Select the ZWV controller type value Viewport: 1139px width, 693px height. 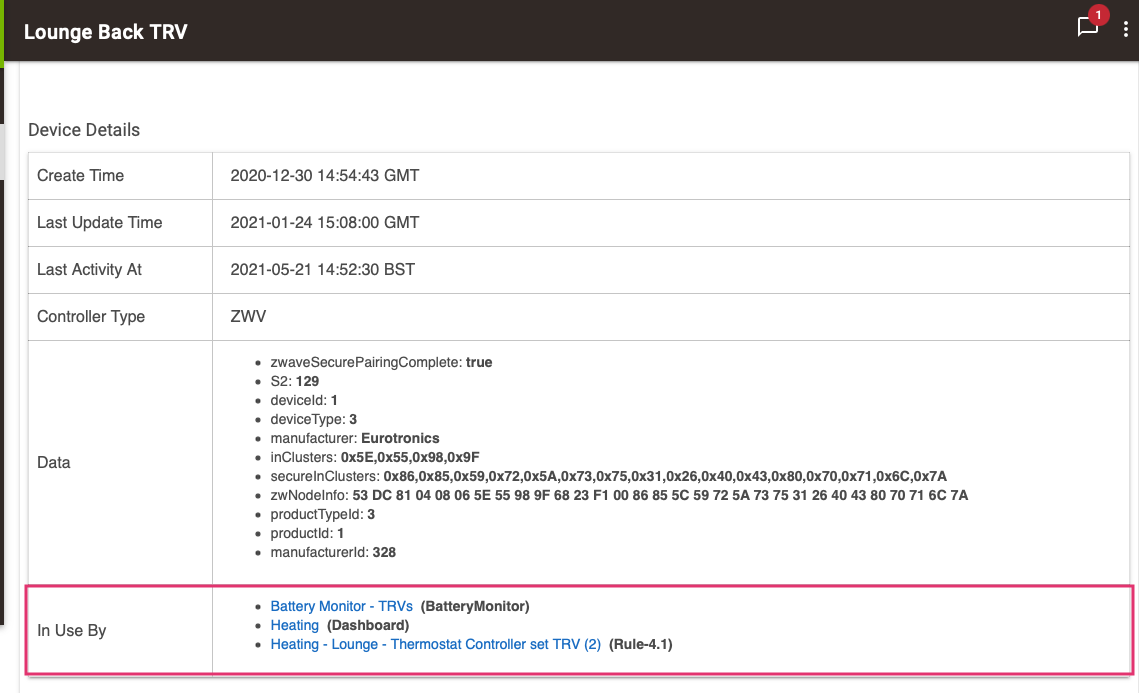(x=248, y=317)
